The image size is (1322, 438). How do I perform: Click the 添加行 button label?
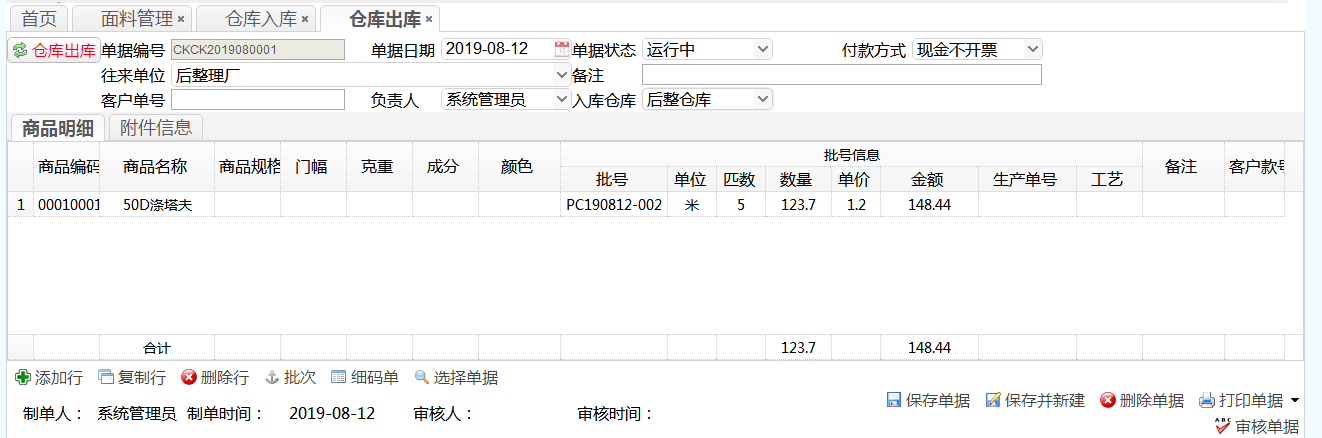[x=59, y=378]
